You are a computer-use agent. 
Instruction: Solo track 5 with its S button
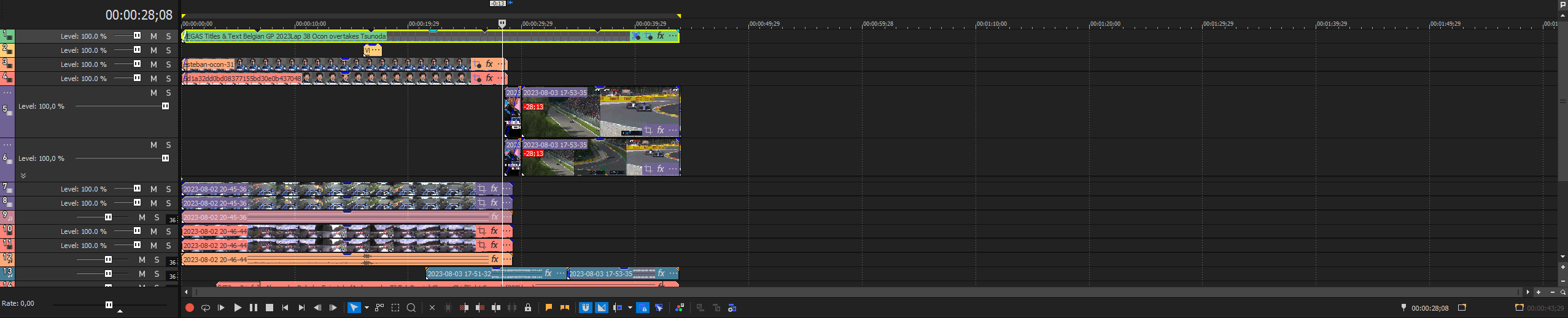(168, 93)
